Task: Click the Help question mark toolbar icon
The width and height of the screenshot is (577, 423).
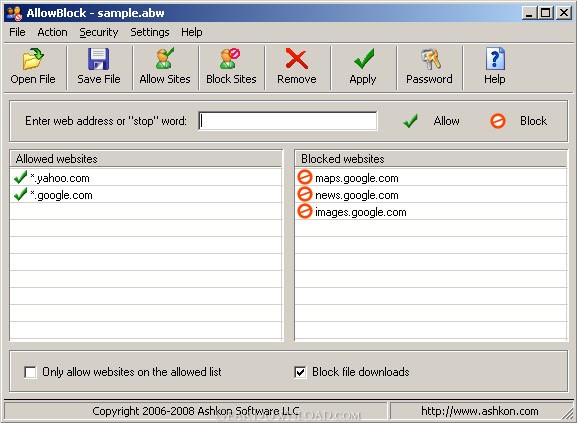Action: tap(495, 59)
